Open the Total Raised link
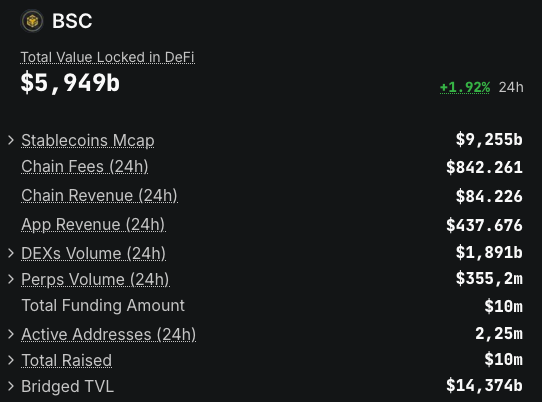Image resolution: width=542 pixels, height=402 pixels. [x=67, y=360]
